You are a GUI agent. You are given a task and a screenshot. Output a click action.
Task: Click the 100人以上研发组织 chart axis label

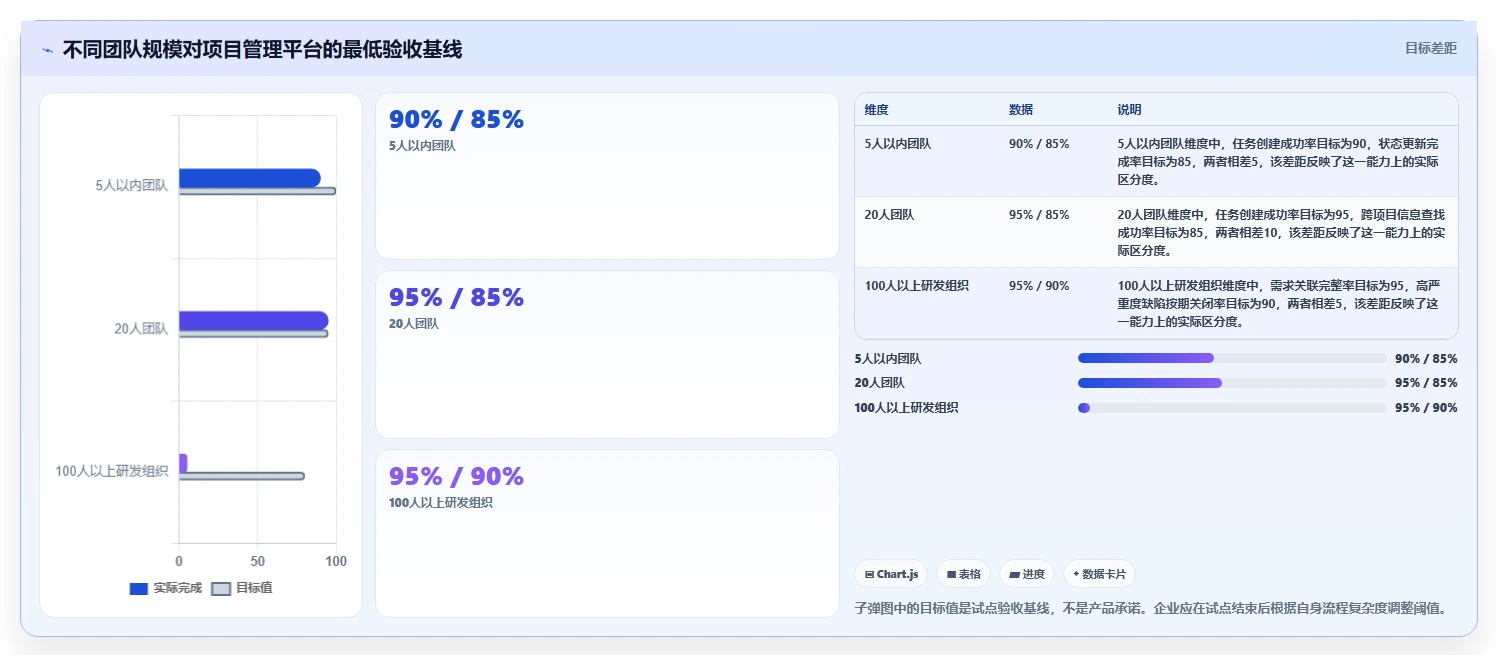(x=112, y=472)
